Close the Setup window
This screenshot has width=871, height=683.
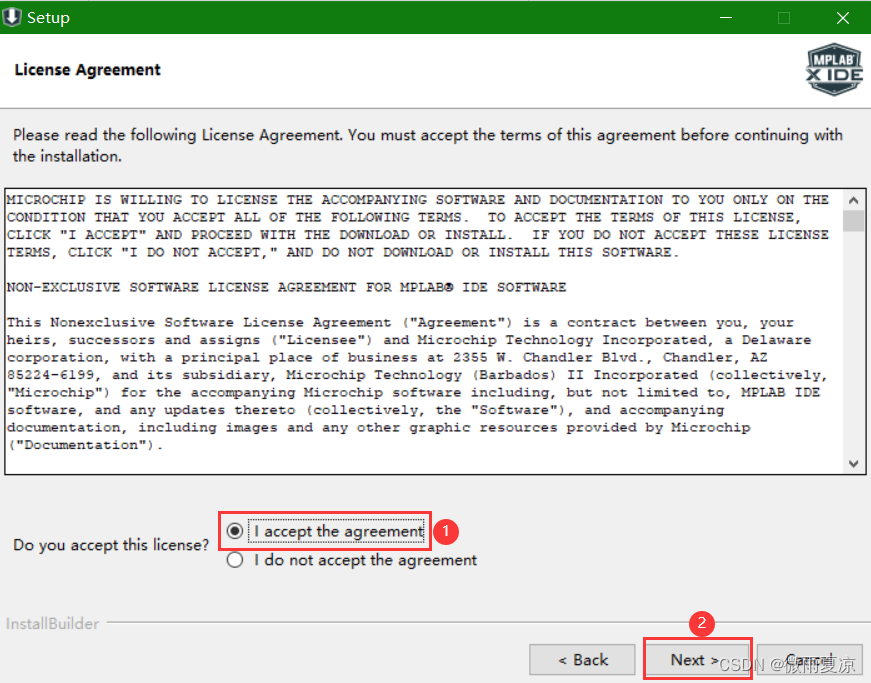coord(843,18)
